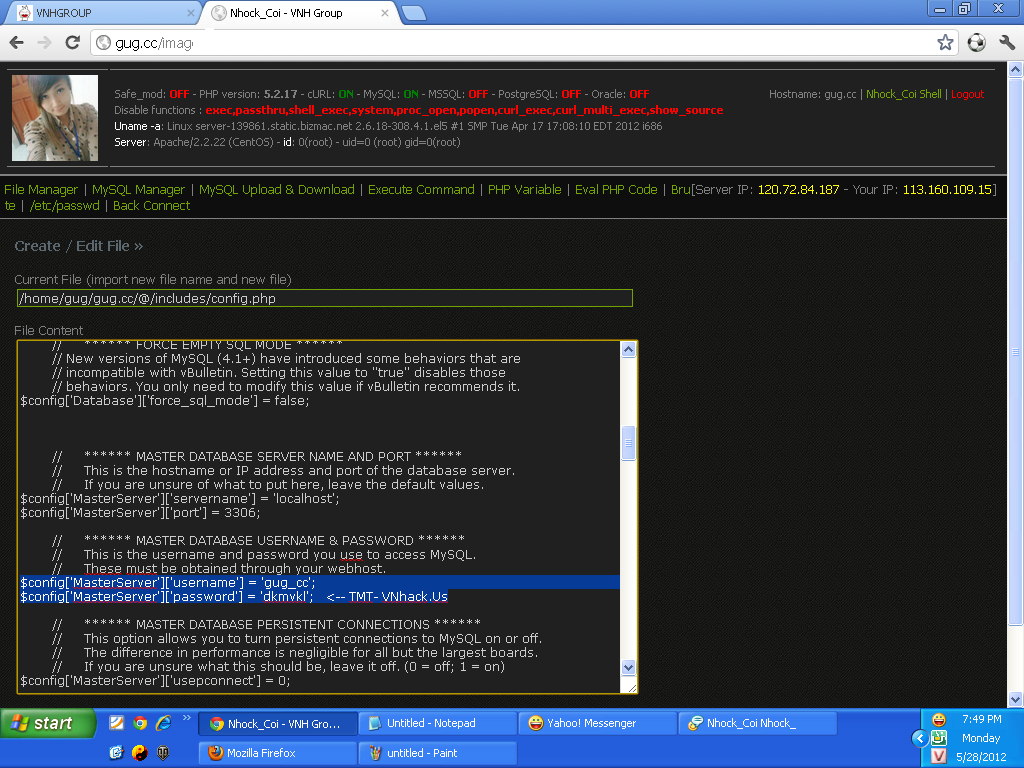The image size is (1024, 768).
Task: Click the highlighted username config line
Action: click(x=319, y=583)
